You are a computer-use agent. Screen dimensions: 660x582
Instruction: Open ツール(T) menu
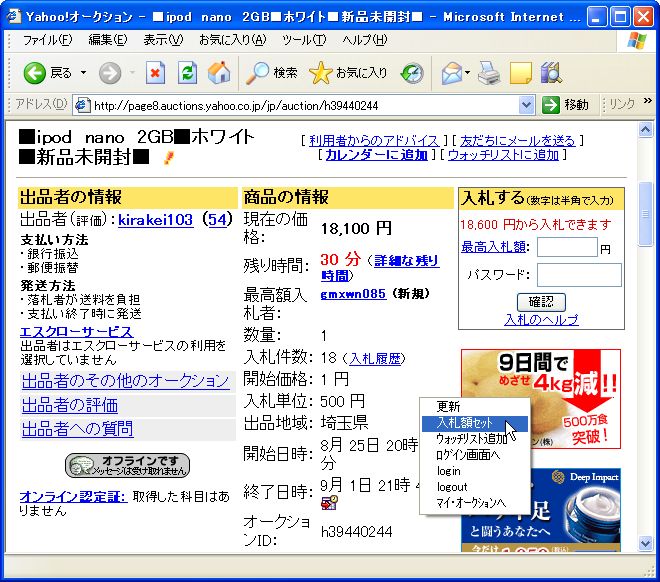tap(304, 40)
